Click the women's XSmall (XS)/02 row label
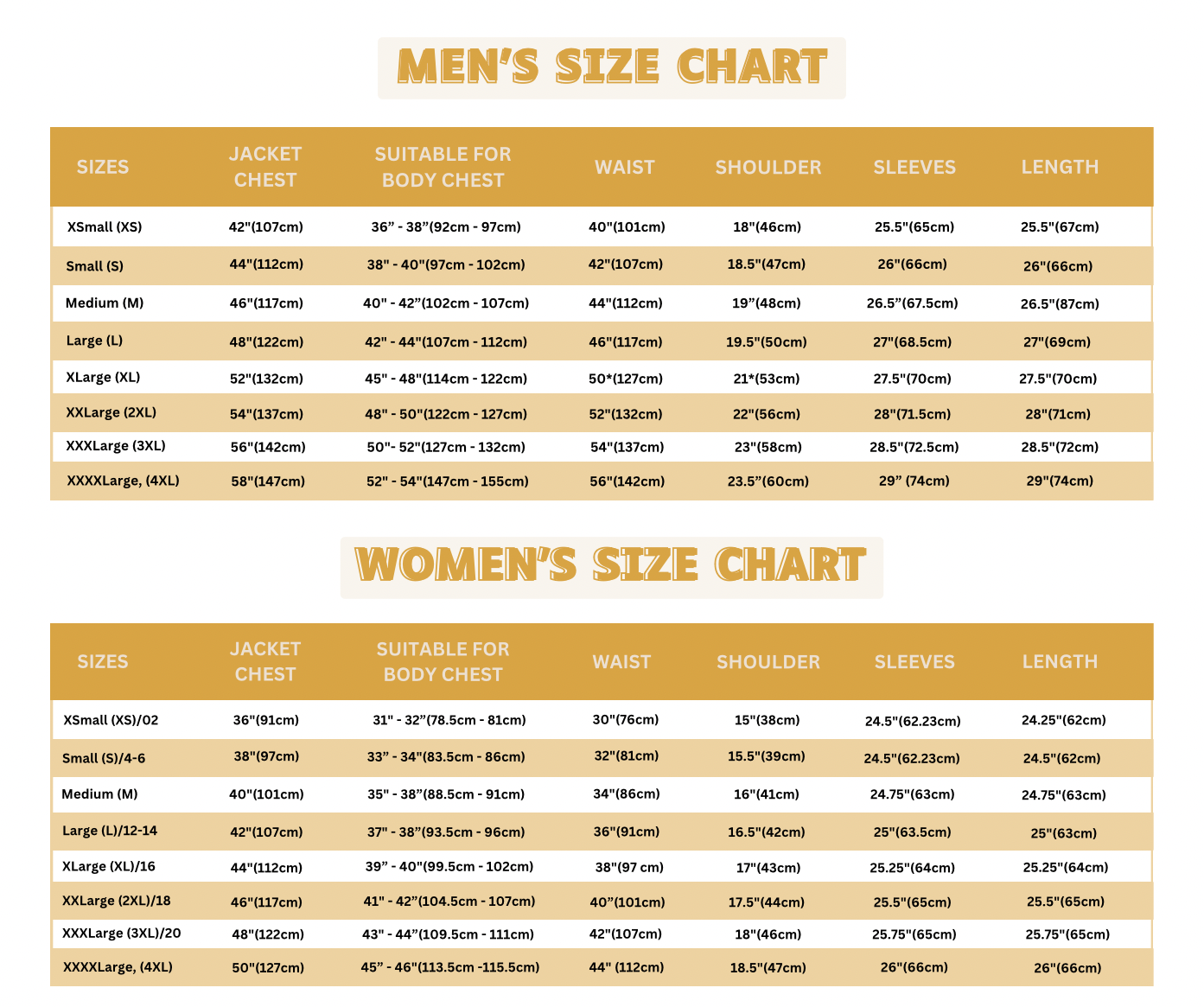The width and height of the screenshot is (1204, 1007). 111,720
